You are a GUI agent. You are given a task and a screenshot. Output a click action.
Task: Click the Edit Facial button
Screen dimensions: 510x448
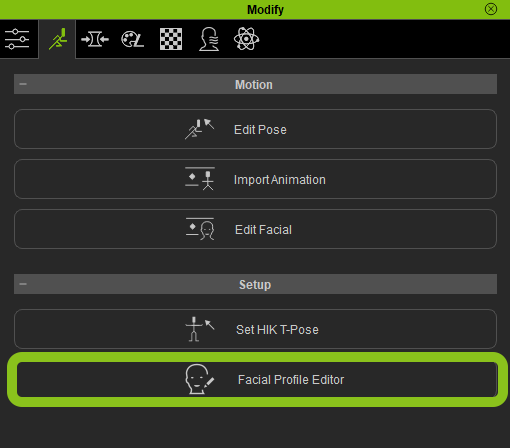255,229
